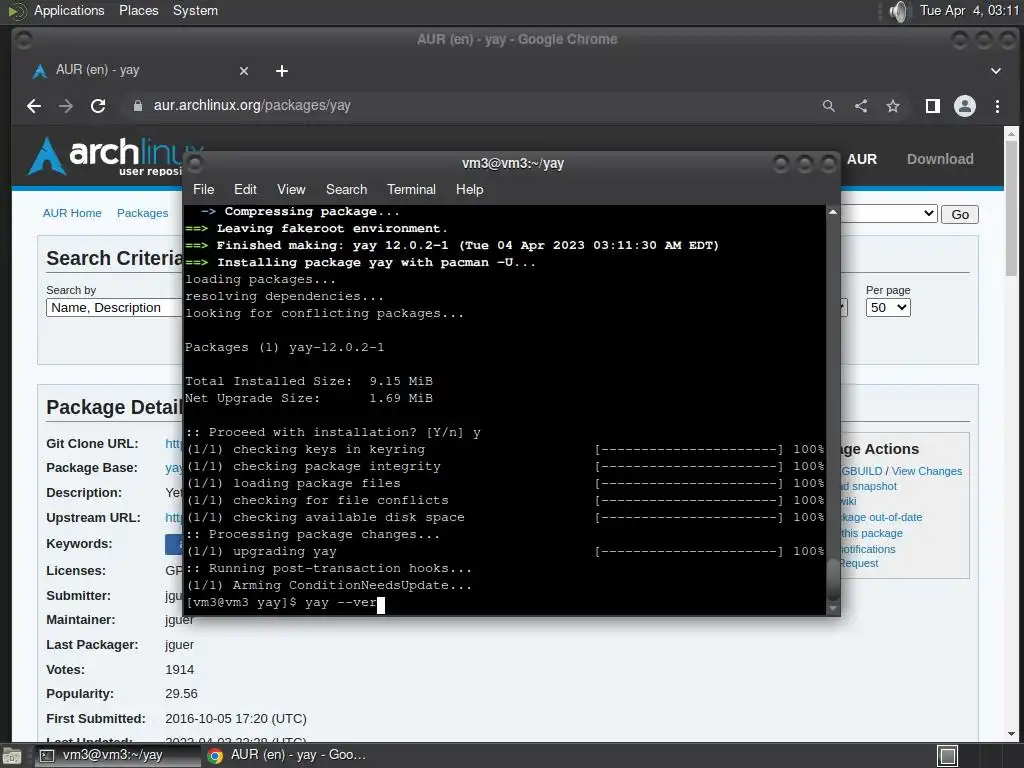This screenshot has height=768, width=1024.
Task: Open Search by Name, Description dropdown
Action: [114, 308]
